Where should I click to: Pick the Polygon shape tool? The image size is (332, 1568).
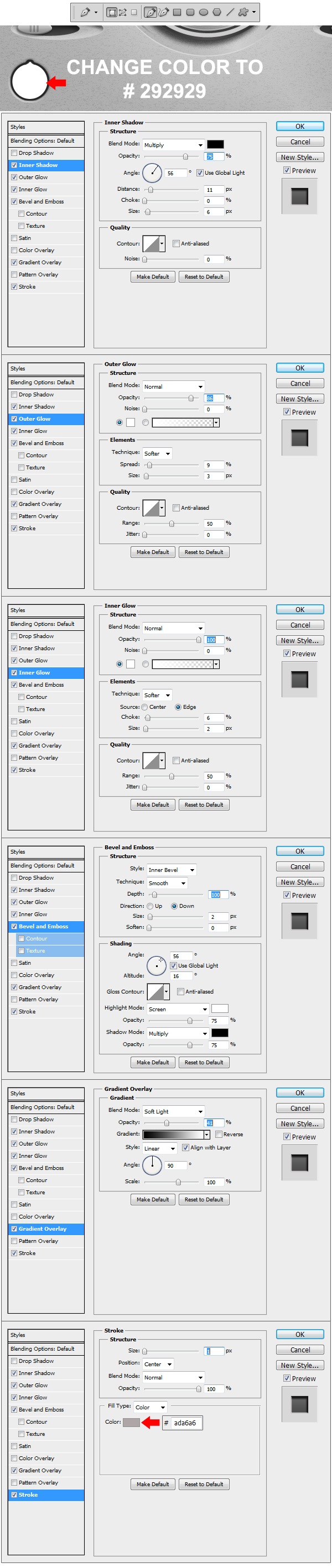point(217,12)
